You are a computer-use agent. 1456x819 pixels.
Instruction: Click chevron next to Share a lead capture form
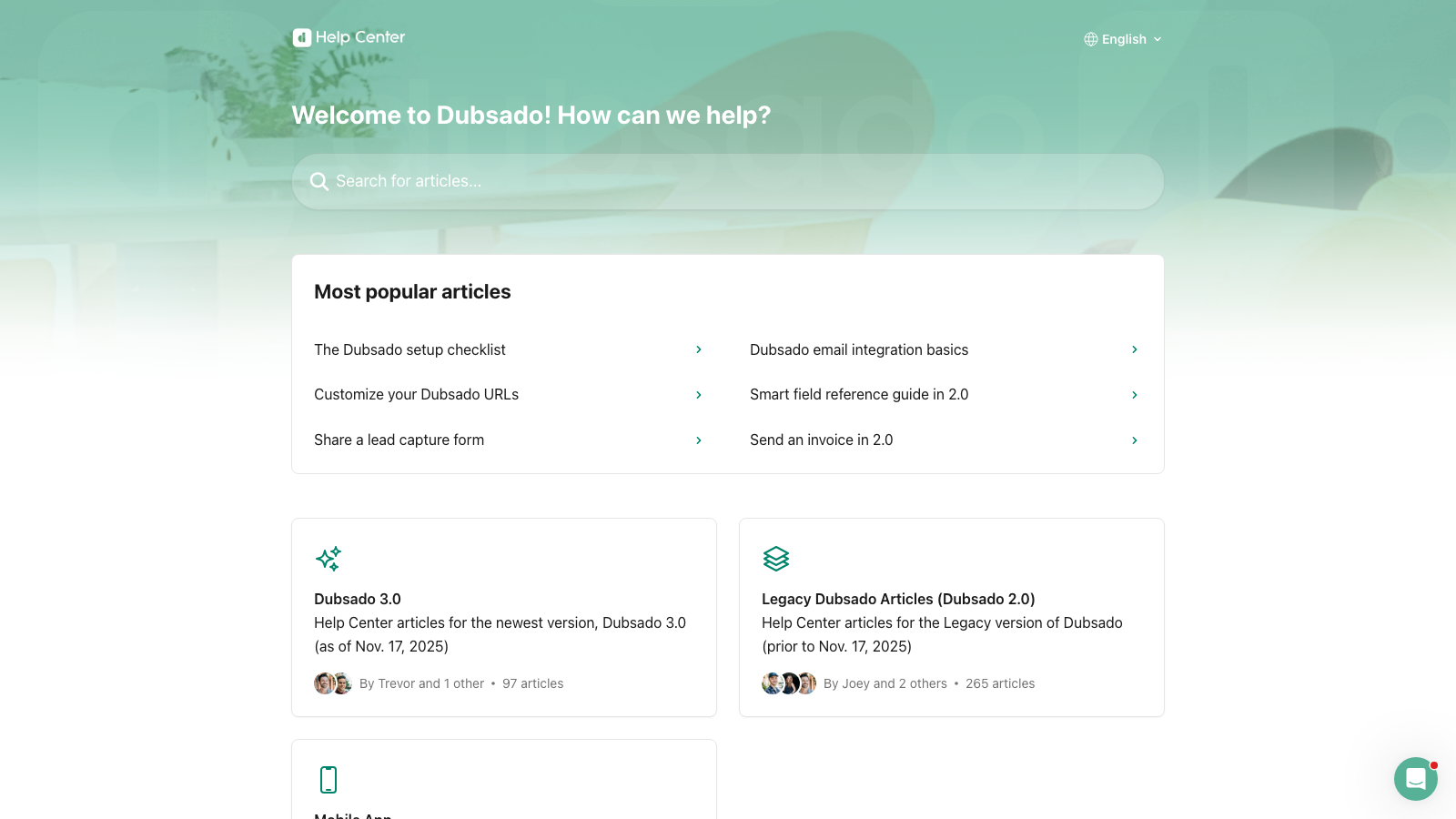click(x=699, y=440)
